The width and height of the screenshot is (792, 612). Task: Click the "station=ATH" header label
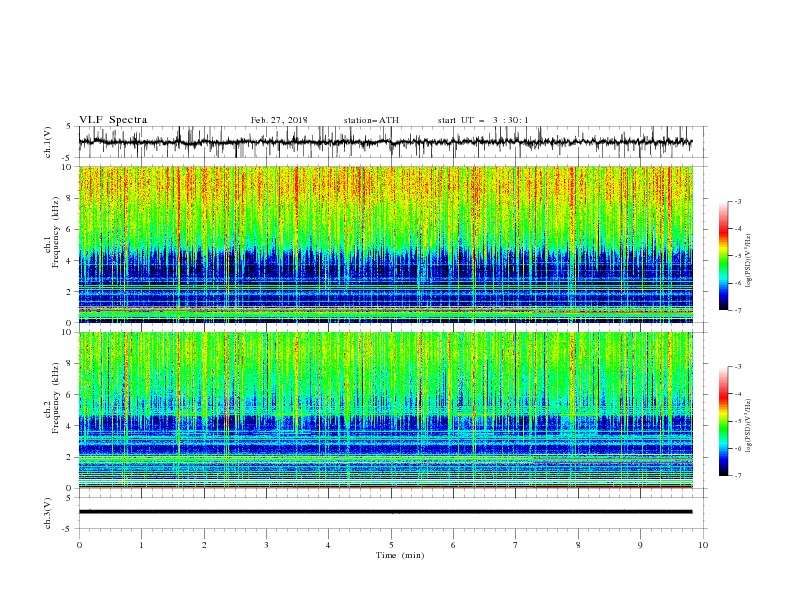[x=371, y=120]
